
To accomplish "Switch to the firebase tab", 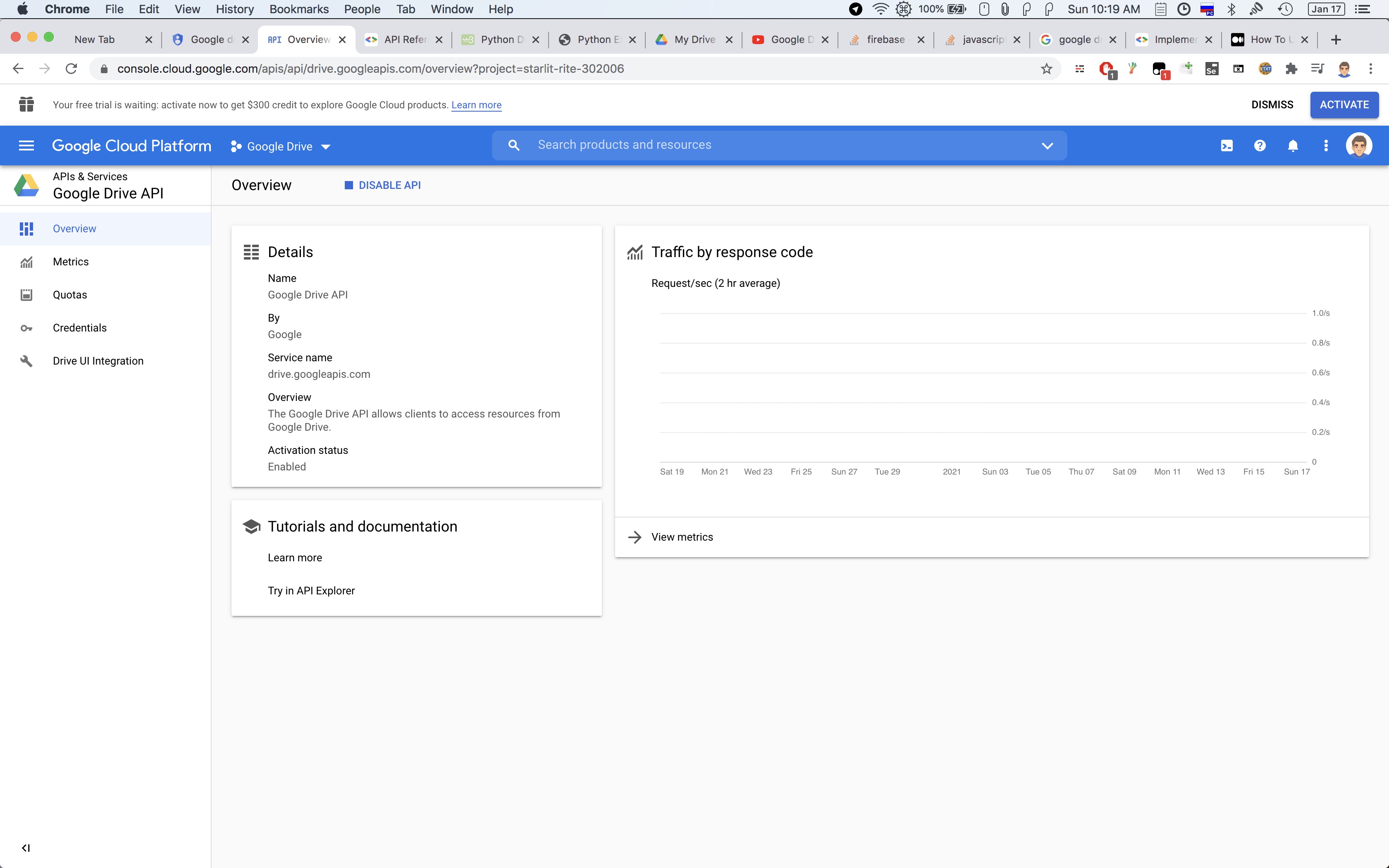I will point(885,40).
